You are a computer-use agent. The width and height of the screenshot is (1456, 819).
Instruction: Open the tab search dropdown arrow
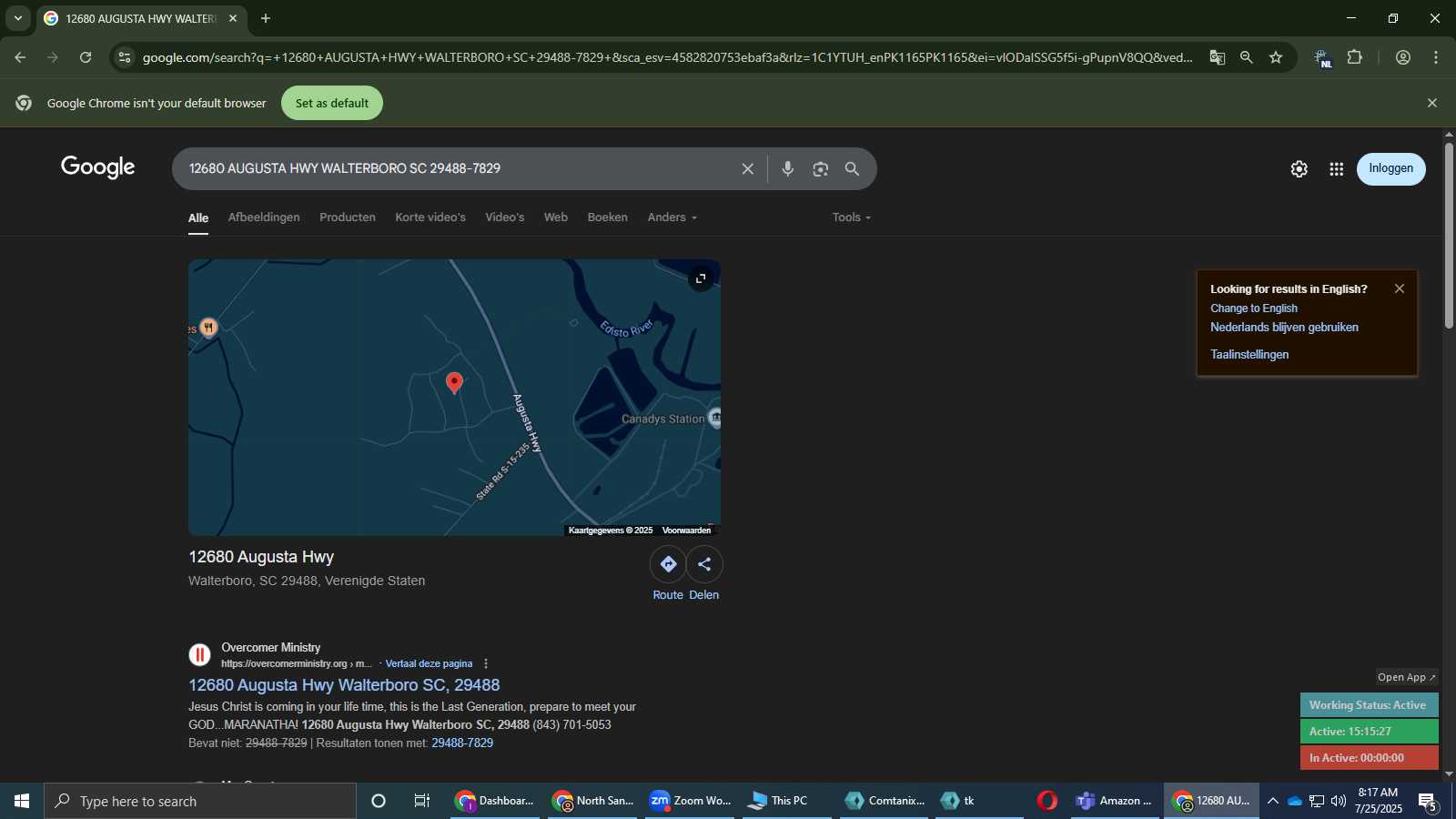18,18
